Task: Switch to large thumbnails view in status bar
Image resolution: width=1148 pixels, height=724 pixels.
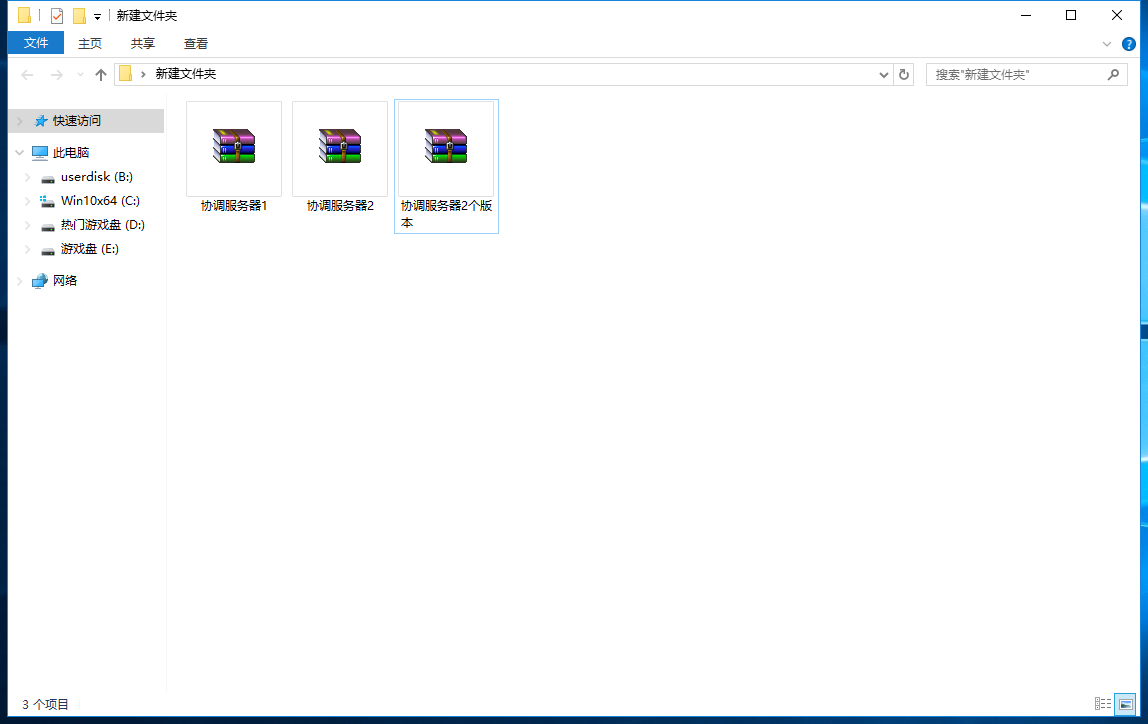Action: [1125, 704]
